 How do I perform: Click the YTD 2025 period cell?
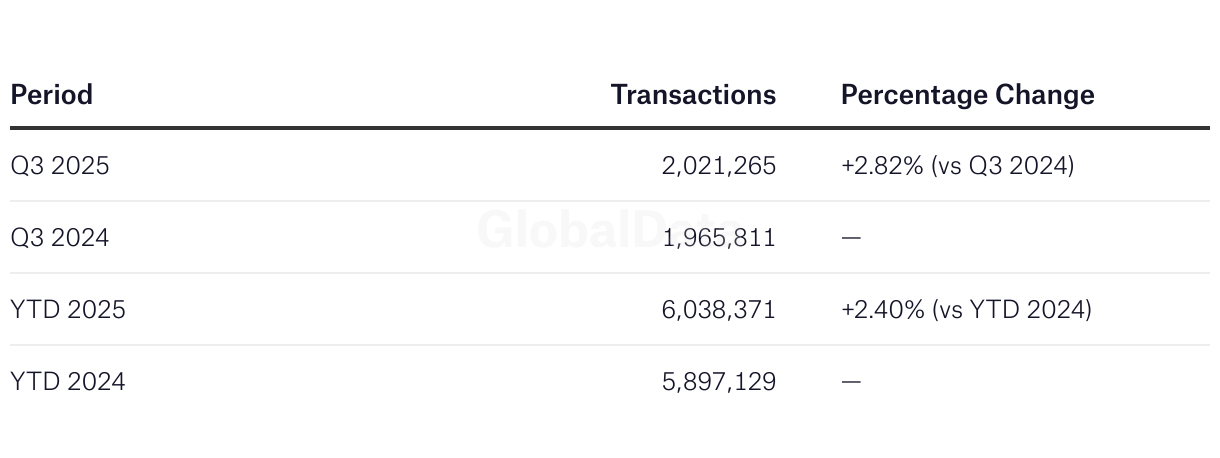[x=68, y=310]
